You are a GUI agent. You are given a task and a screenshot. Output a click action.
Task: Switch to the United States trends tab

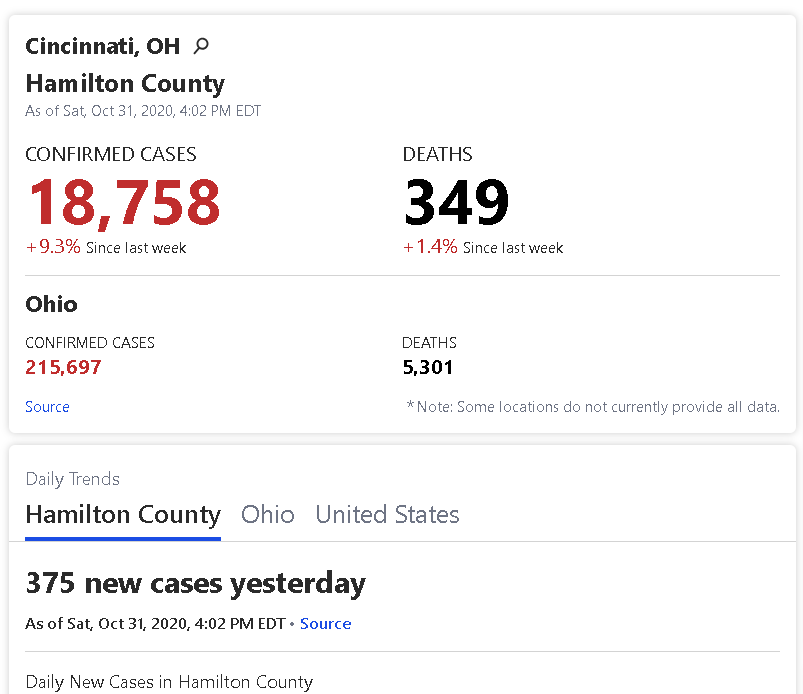coord(387,515)
